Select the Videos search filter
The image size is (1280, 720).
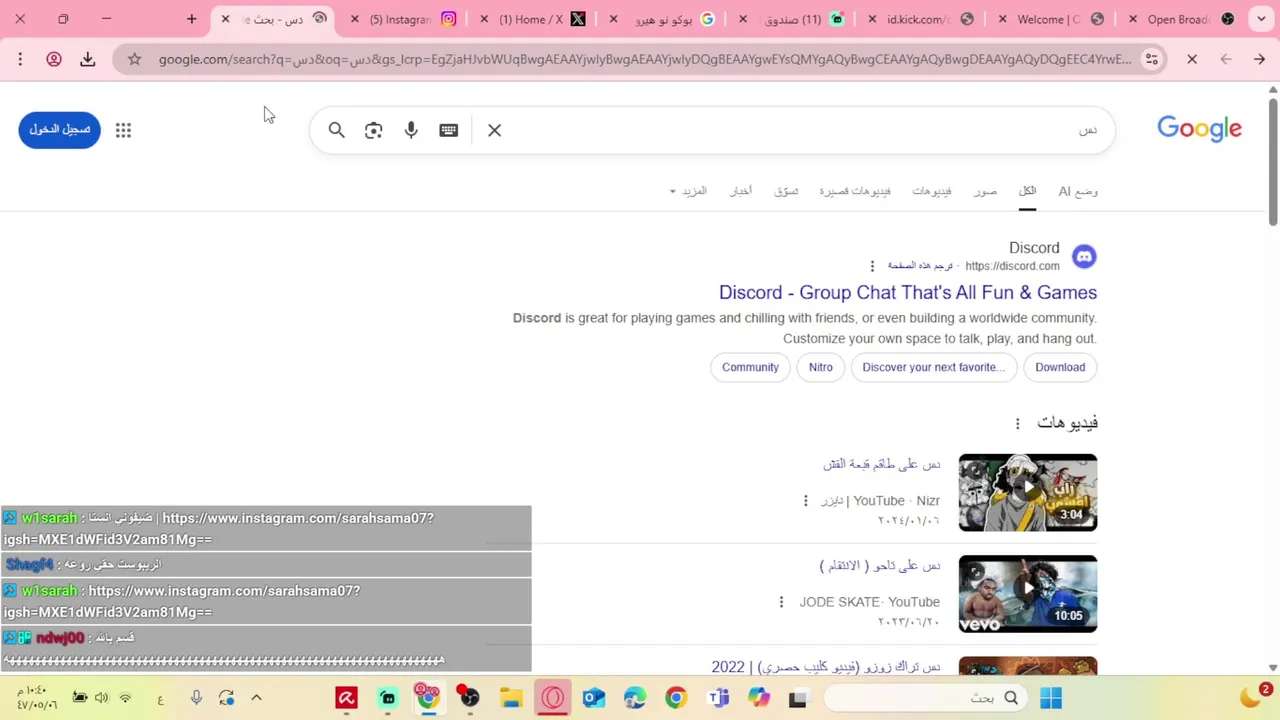point(931,191)
